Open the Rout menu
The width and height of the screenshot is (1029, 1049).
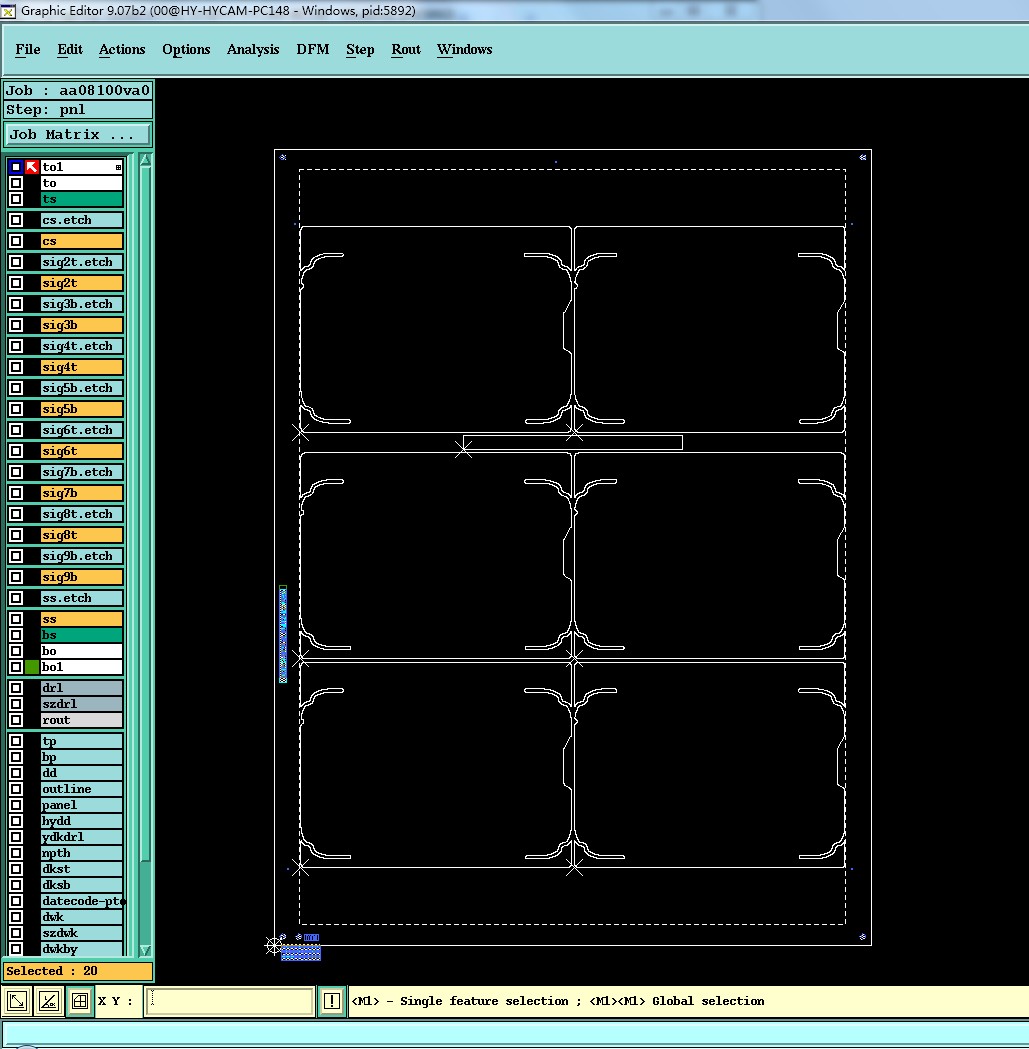(405, 50)
